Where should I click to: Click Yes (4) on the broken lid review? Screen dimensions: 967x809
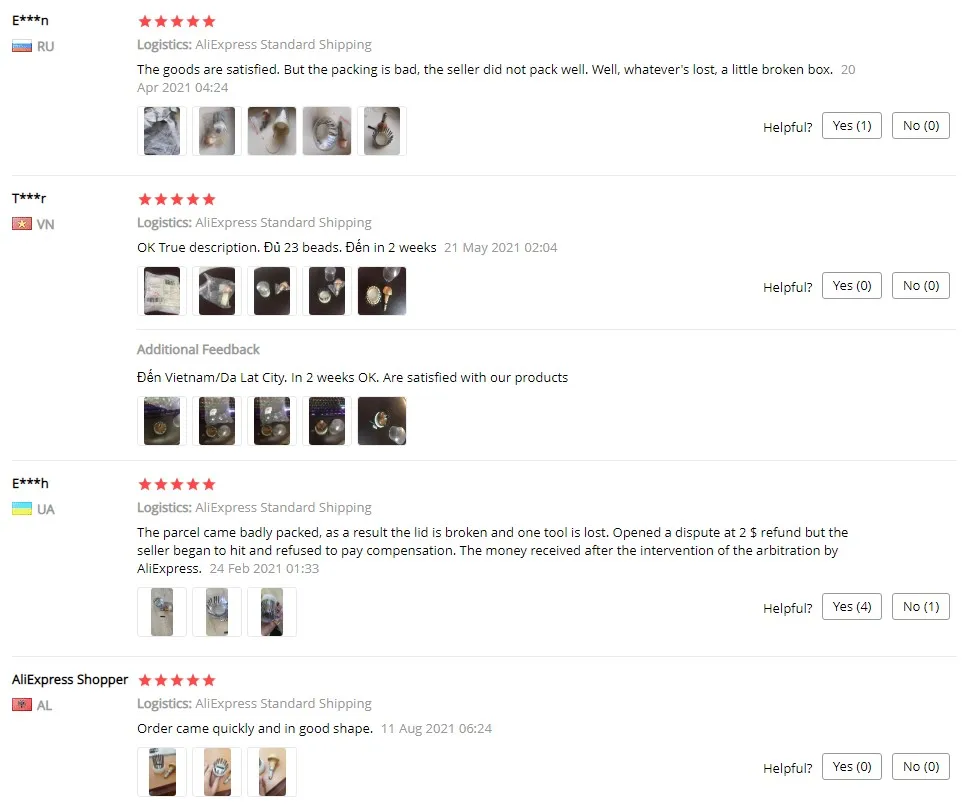[x=852, y=607]
